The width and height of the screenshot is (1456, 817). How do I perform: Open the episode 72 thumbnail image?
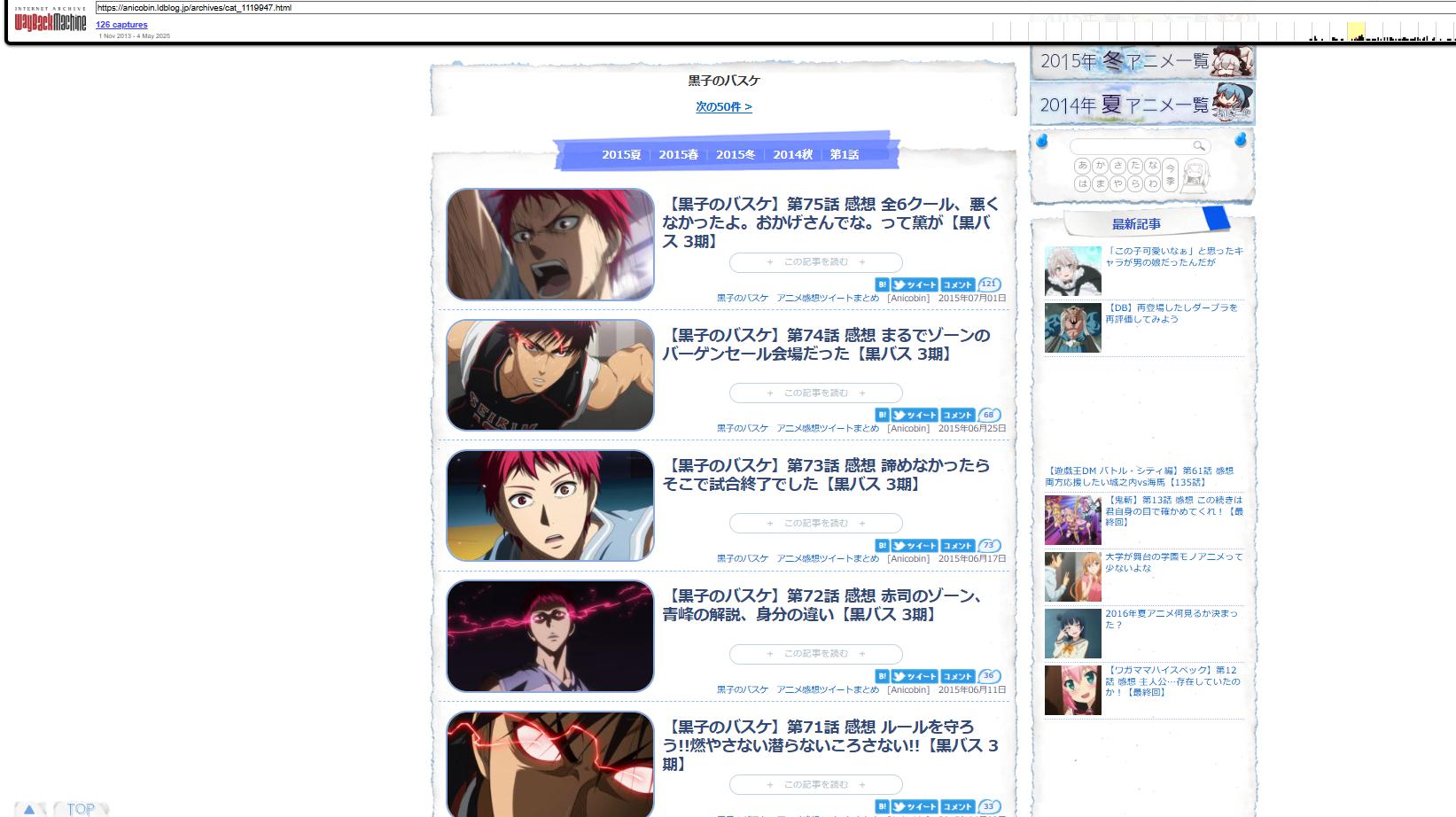(550, 636)
